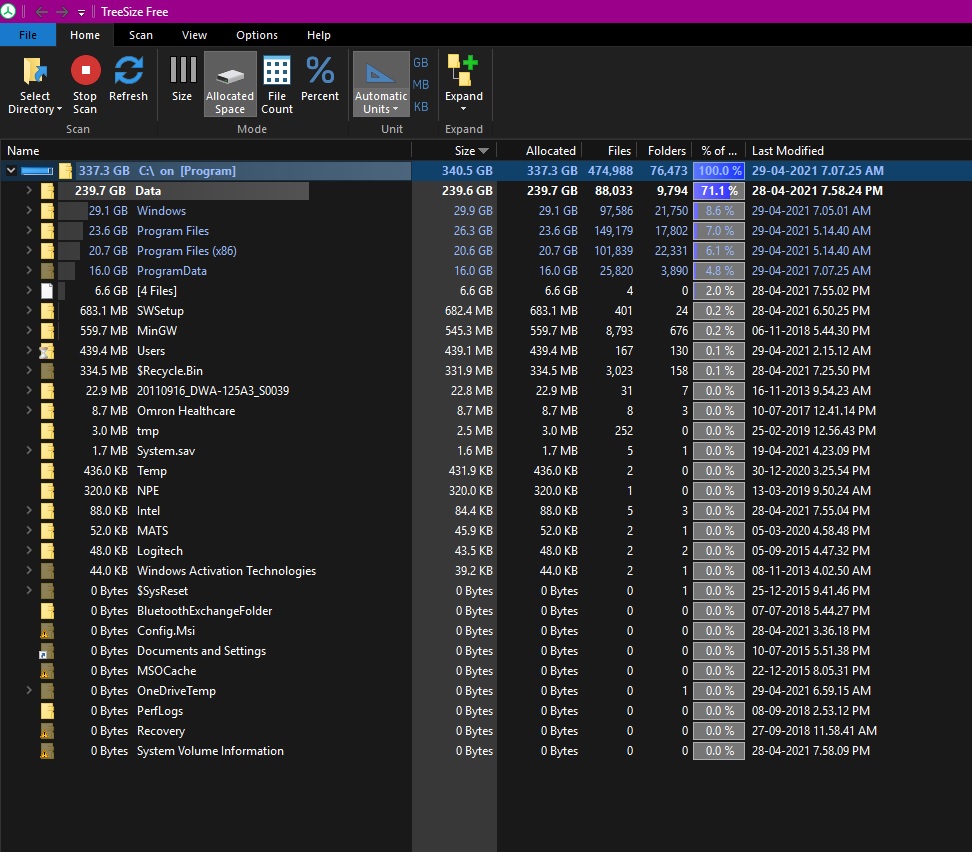Toggle GB unit option
The width and height of the screenshot is (972, 852).
pyautogui.click(x=421, y=63)
